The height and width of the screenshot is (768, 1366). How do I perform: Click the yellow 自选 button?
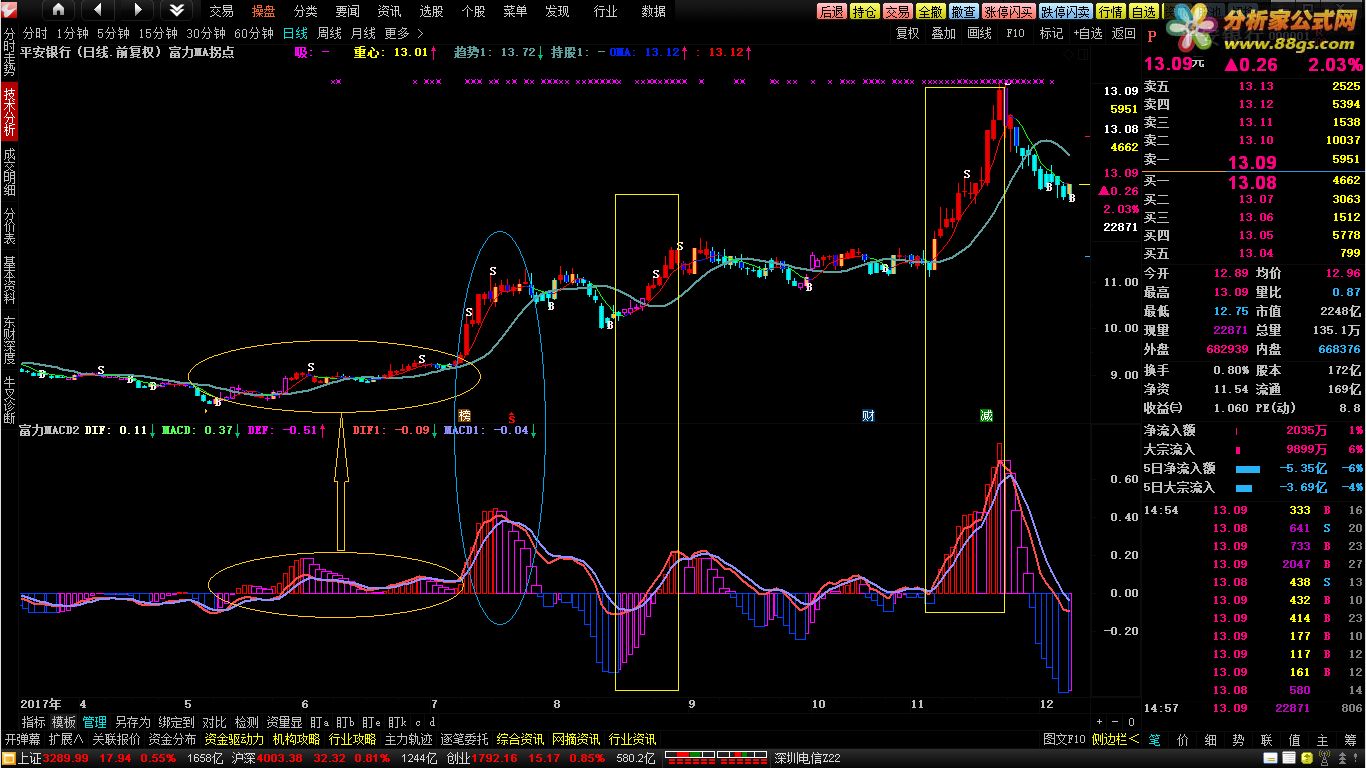pyautogui.click(x=1143, y=12)
